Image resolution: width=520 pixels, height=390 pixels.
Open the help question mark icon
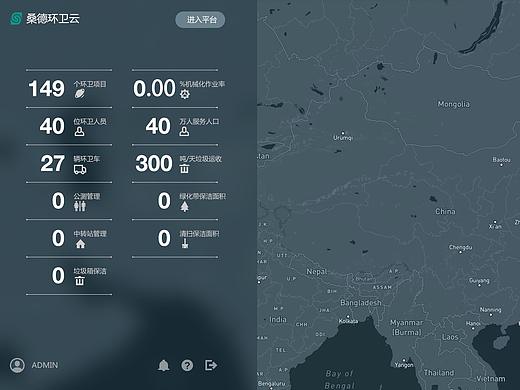[187, 365]
